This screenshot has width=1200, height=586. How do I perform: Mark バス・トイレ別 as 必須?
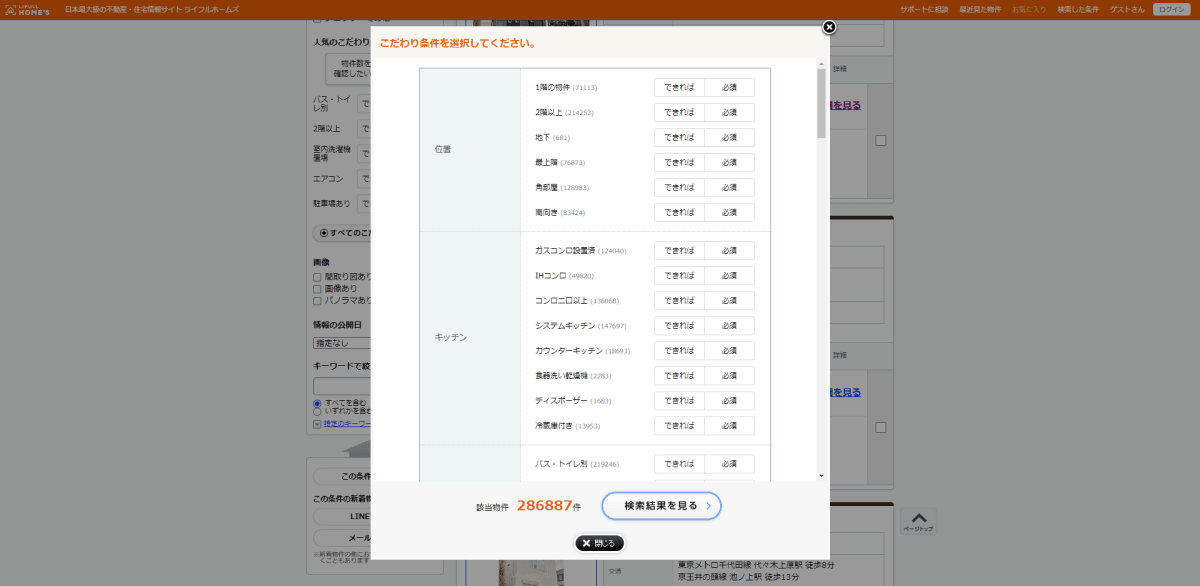pos(730,464)
